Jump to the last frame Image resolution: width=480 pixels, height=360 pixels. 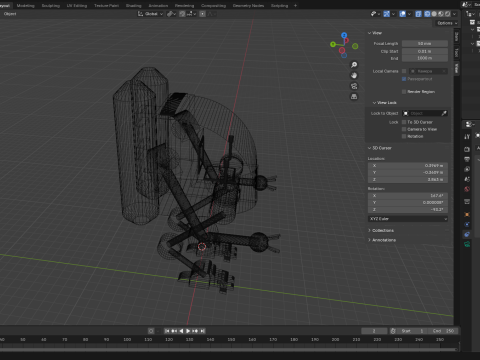point(202,331)
